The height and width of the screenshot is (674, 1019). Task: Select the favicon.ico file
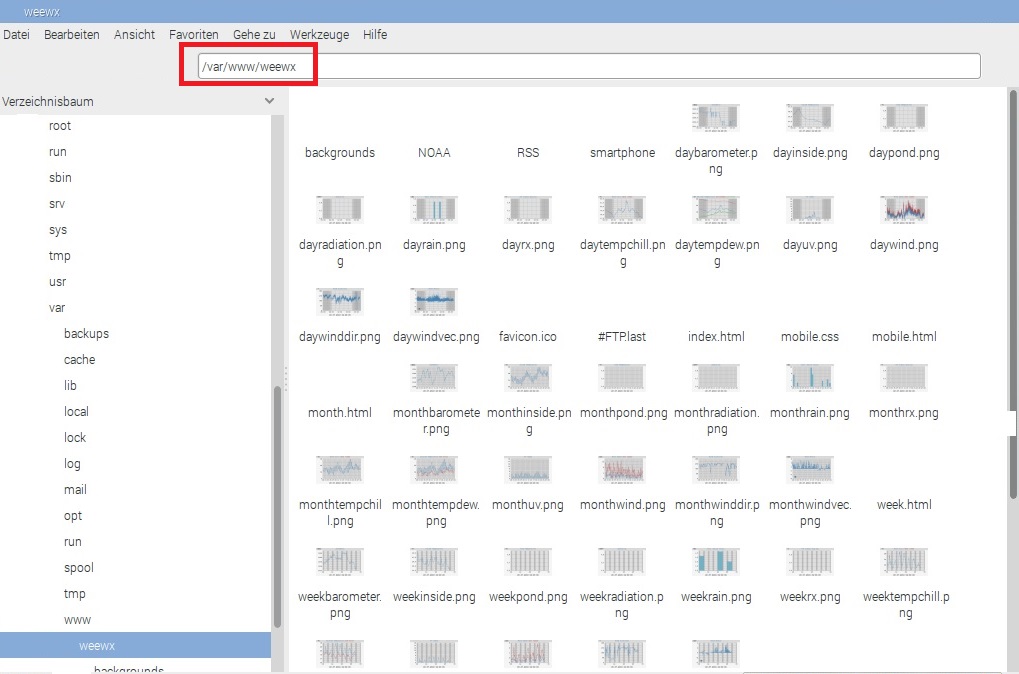pyautogui.click(x=528, y=337)
